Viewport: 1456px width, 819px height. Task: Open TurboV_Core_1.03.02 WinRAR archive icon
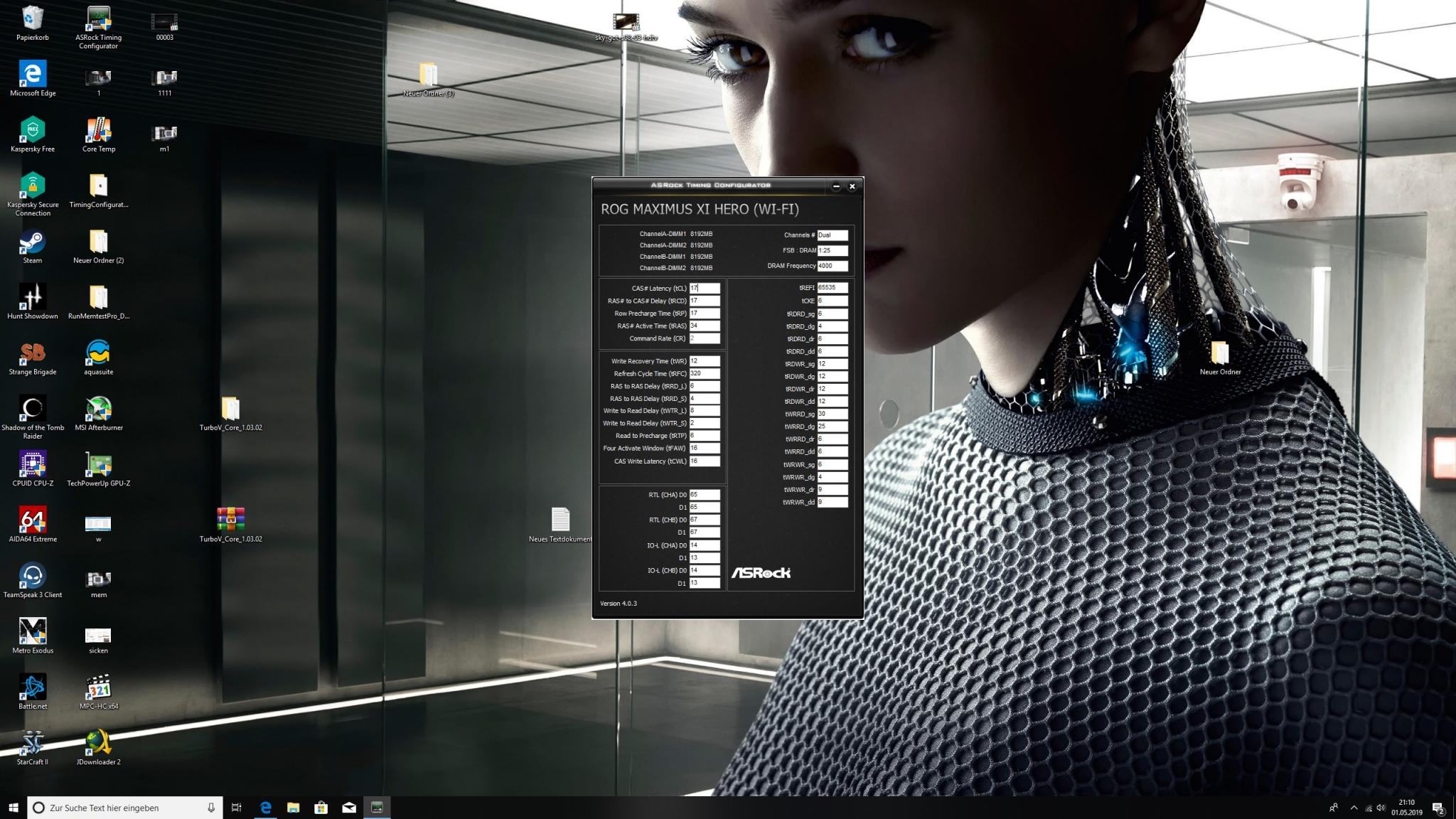[x=231, y=525]
